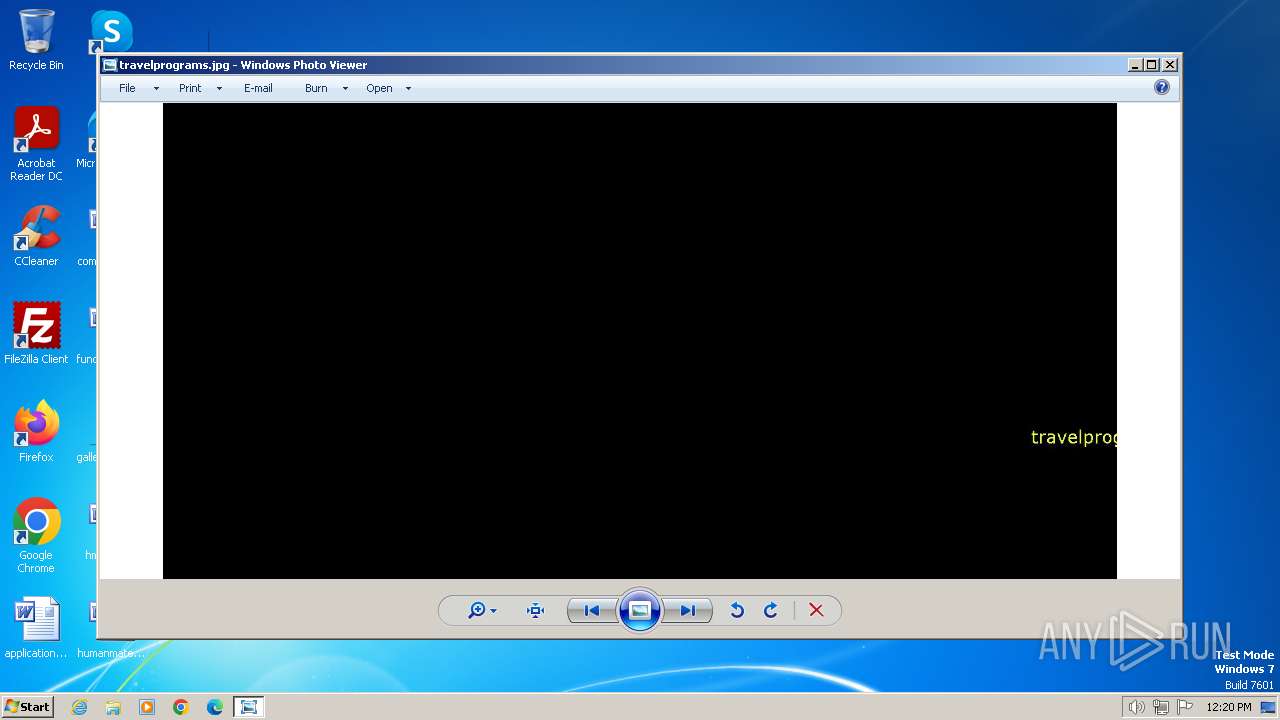
Task: Click the E-mail toolbar item
Action: pos(258,88)
